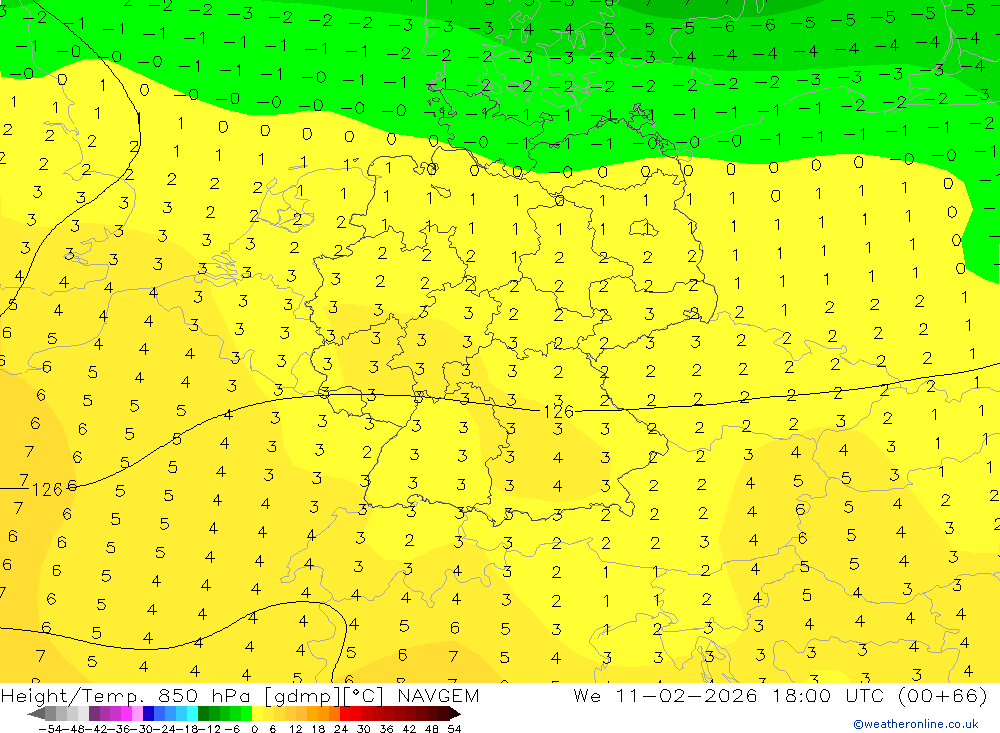Click the '-54' legend tick label
Image resolution: width=1000 pixels, height=733 pixels.
[50, 729]
